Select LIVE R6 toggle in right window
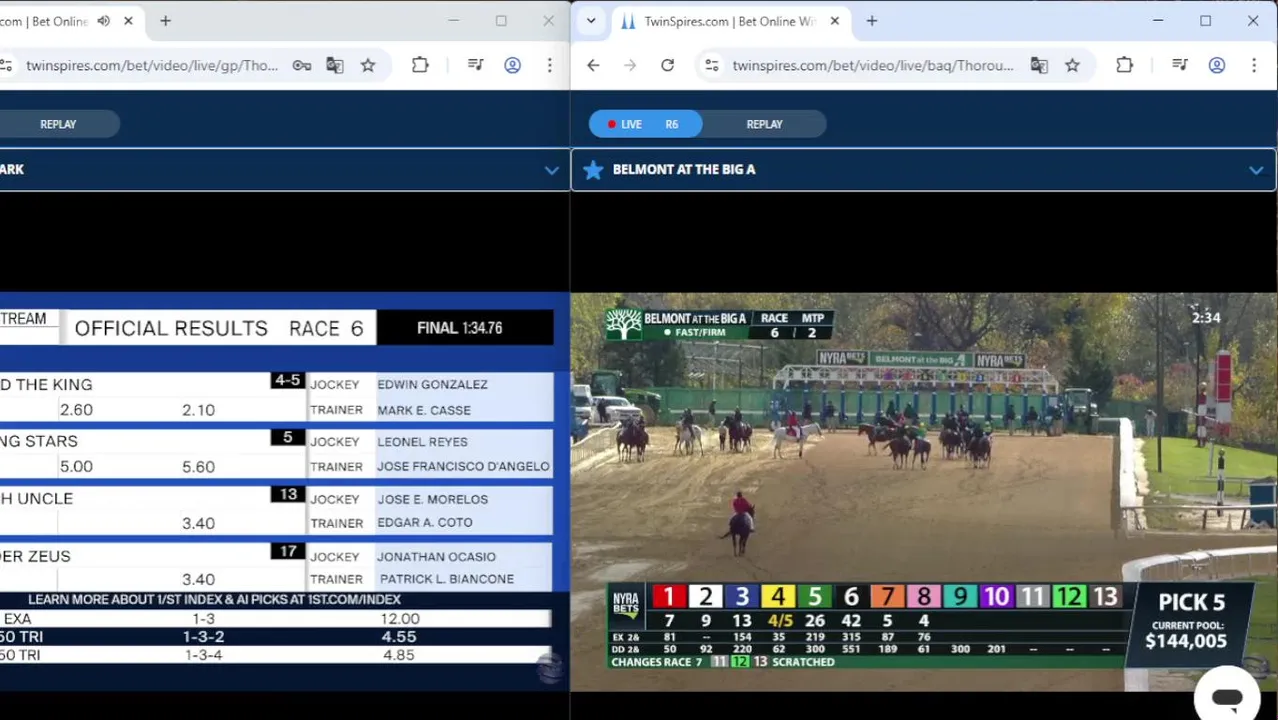1278x720 pixels. [x=645, y=124]
